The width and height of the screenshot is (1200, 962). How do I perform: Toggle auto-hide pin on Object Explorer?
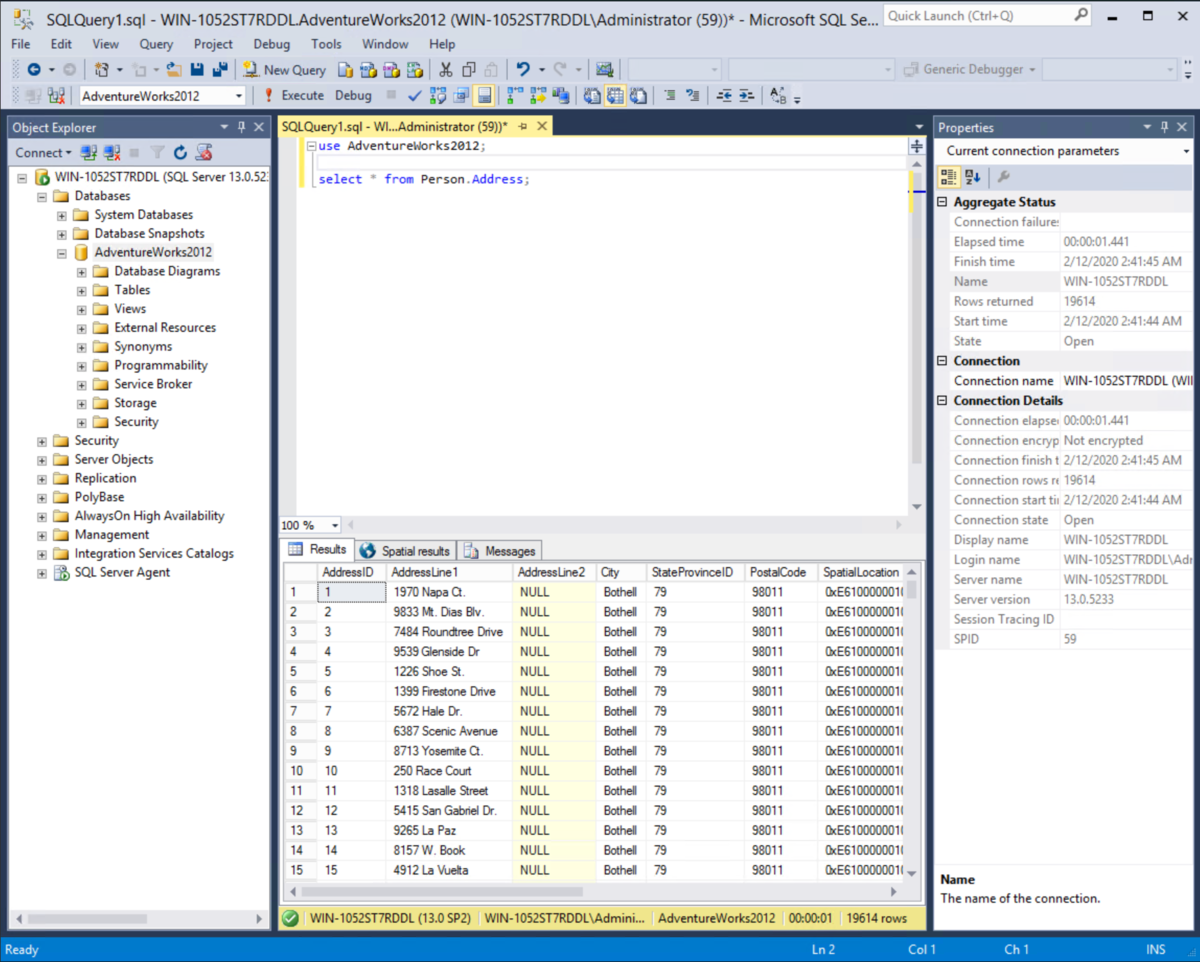pyautogui.click(x=241, y=127)
